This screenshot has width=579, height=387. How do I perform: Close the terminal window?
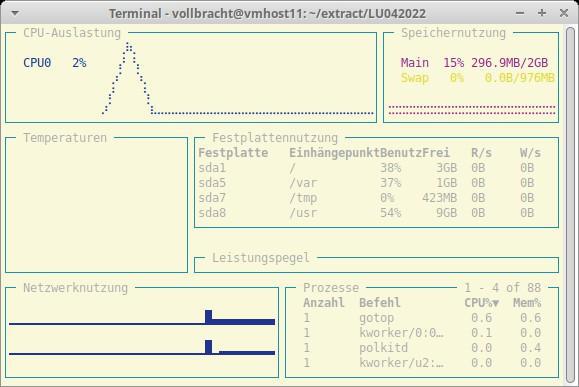coord(563,13)
